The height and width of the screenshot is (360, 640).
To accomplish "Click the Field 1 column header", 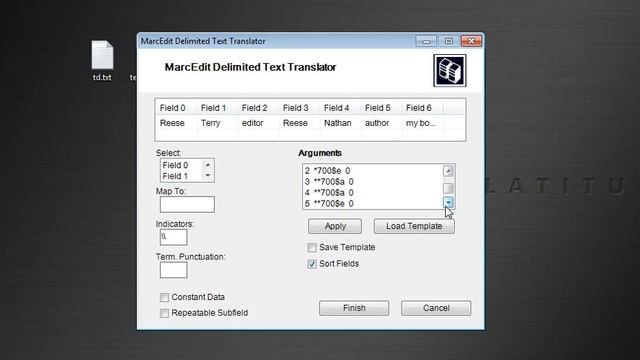I will (218, 108).
